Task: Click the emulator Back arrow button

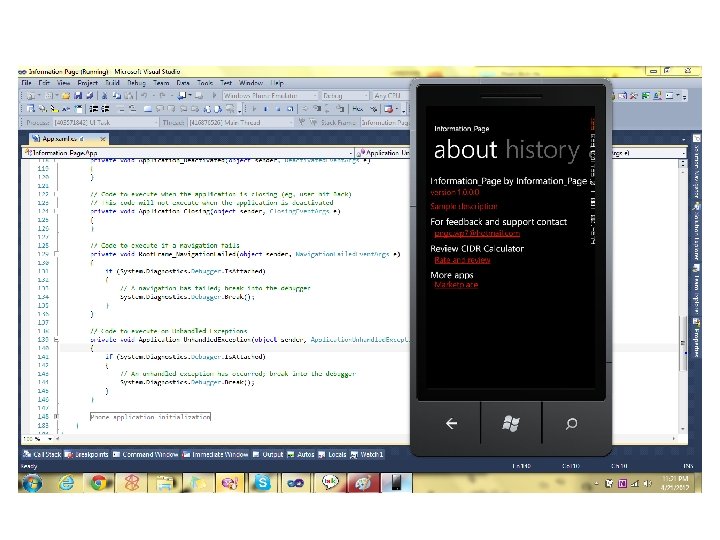Action: tap(451, 423)
